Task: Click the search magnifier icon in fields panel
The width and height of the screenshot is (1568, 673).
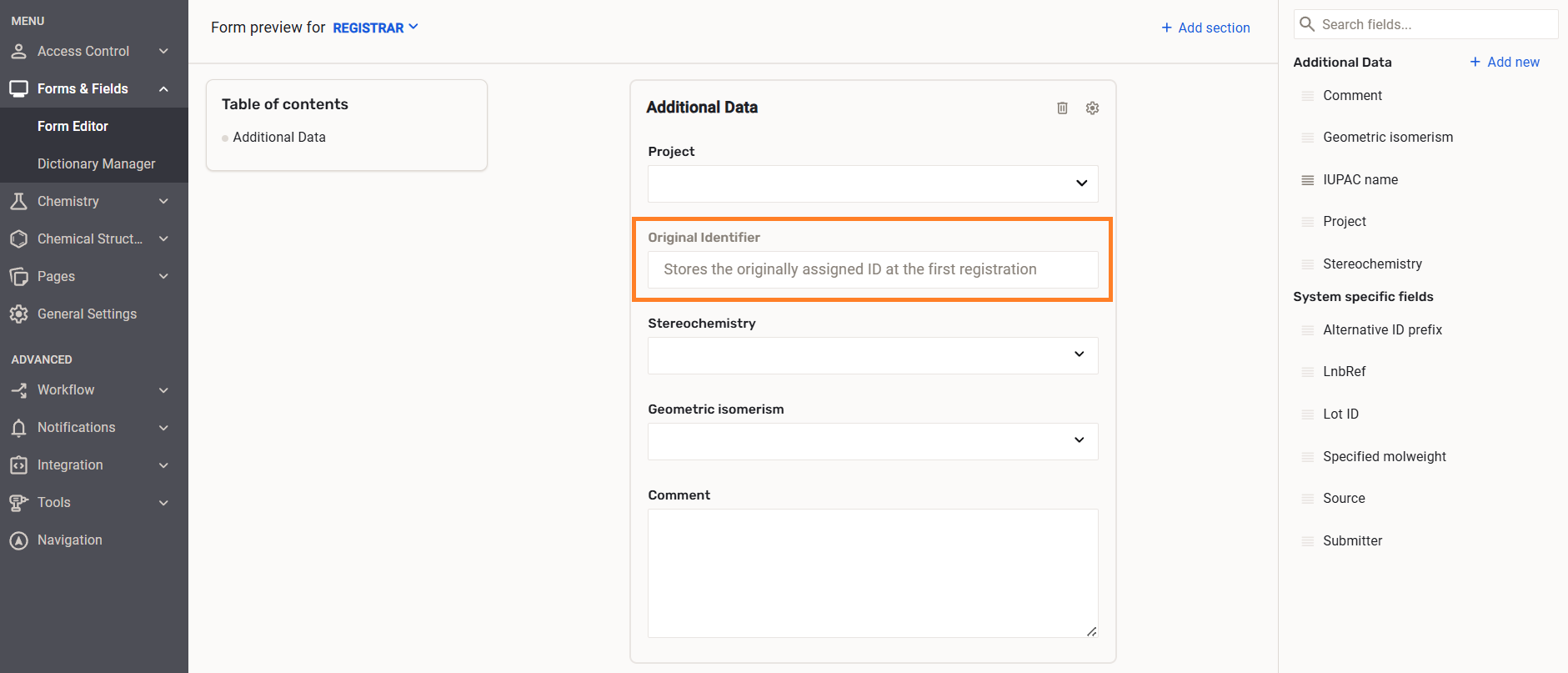Action: tap(1307, 24)
